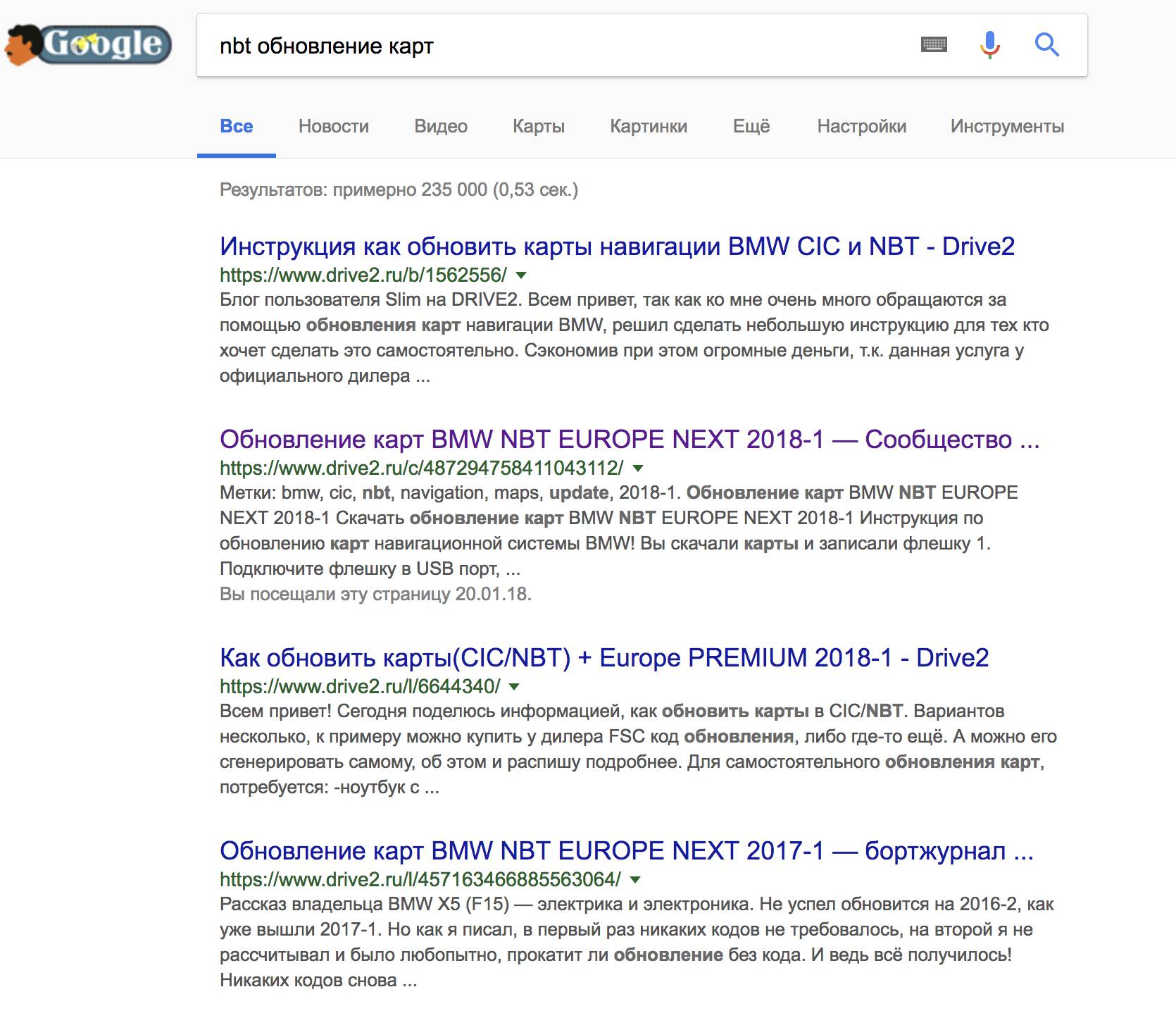Open the on-screen keyboard icon
Viewport: 1176px width, 1030px height.
tap(934, 45)
